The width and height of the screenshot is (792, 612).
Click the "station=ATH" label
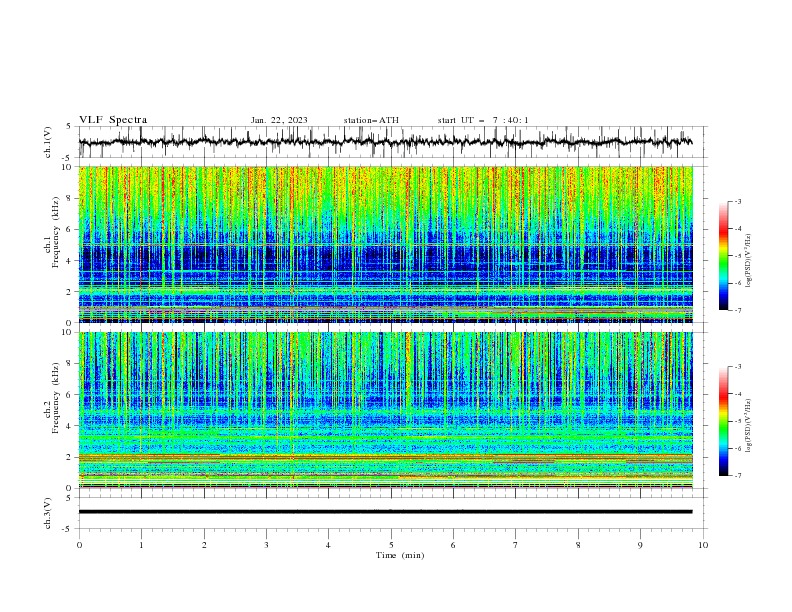pyautogui.click(x=371, y=120)
